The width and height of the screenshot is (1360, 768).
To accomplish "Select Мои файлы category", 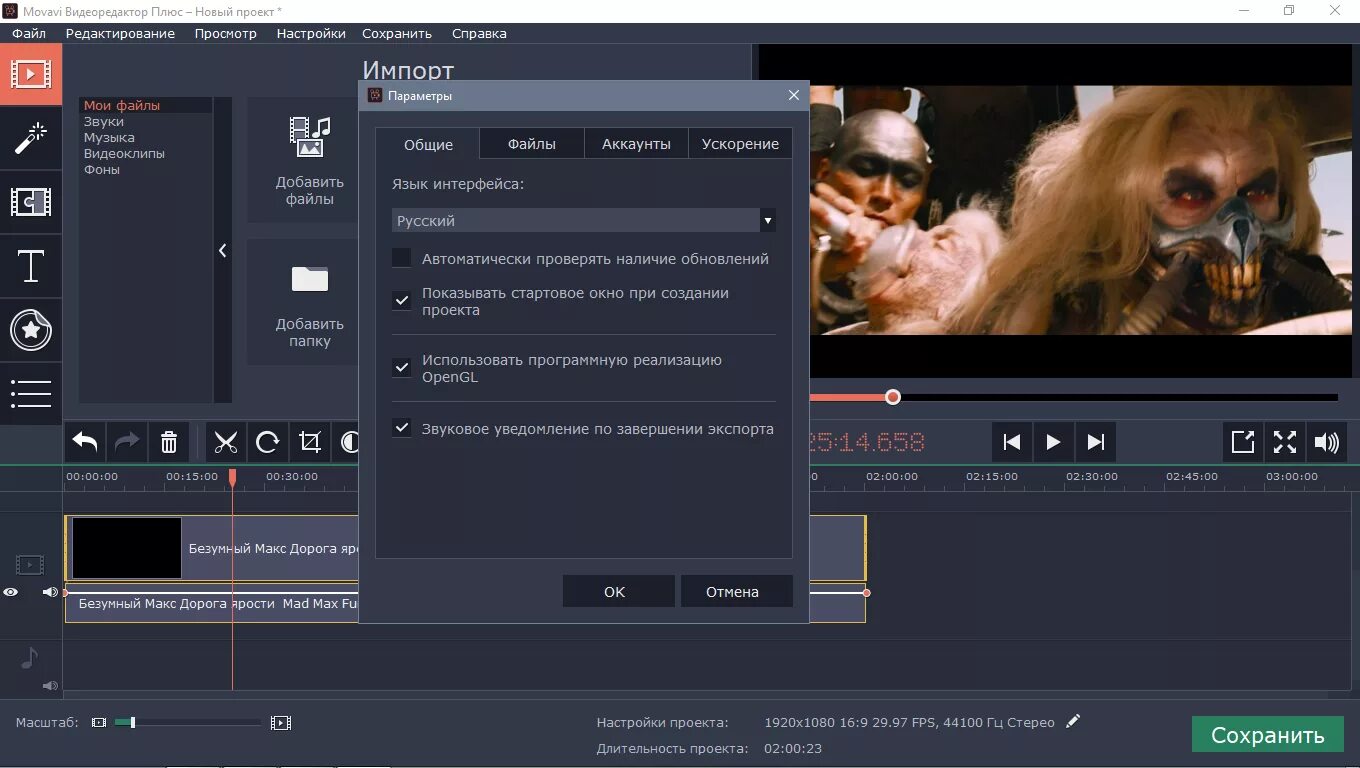I will [145, 105].
